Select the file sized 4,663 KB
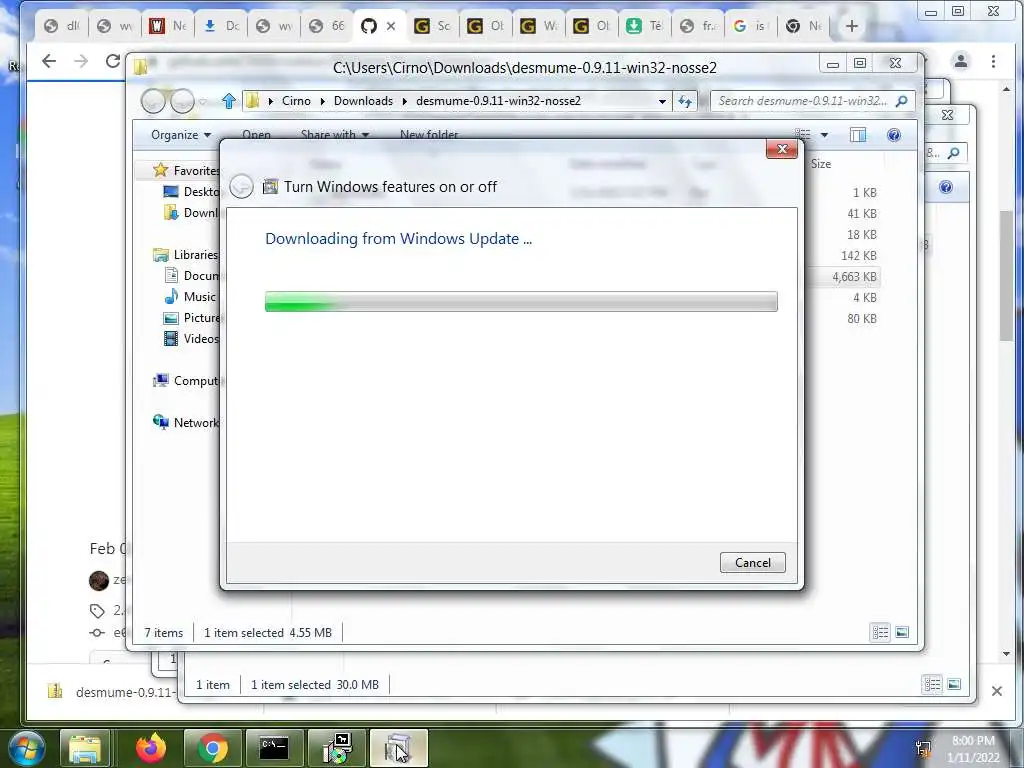Viewport: 1024px width, 768px height. [x=854, y=277]
